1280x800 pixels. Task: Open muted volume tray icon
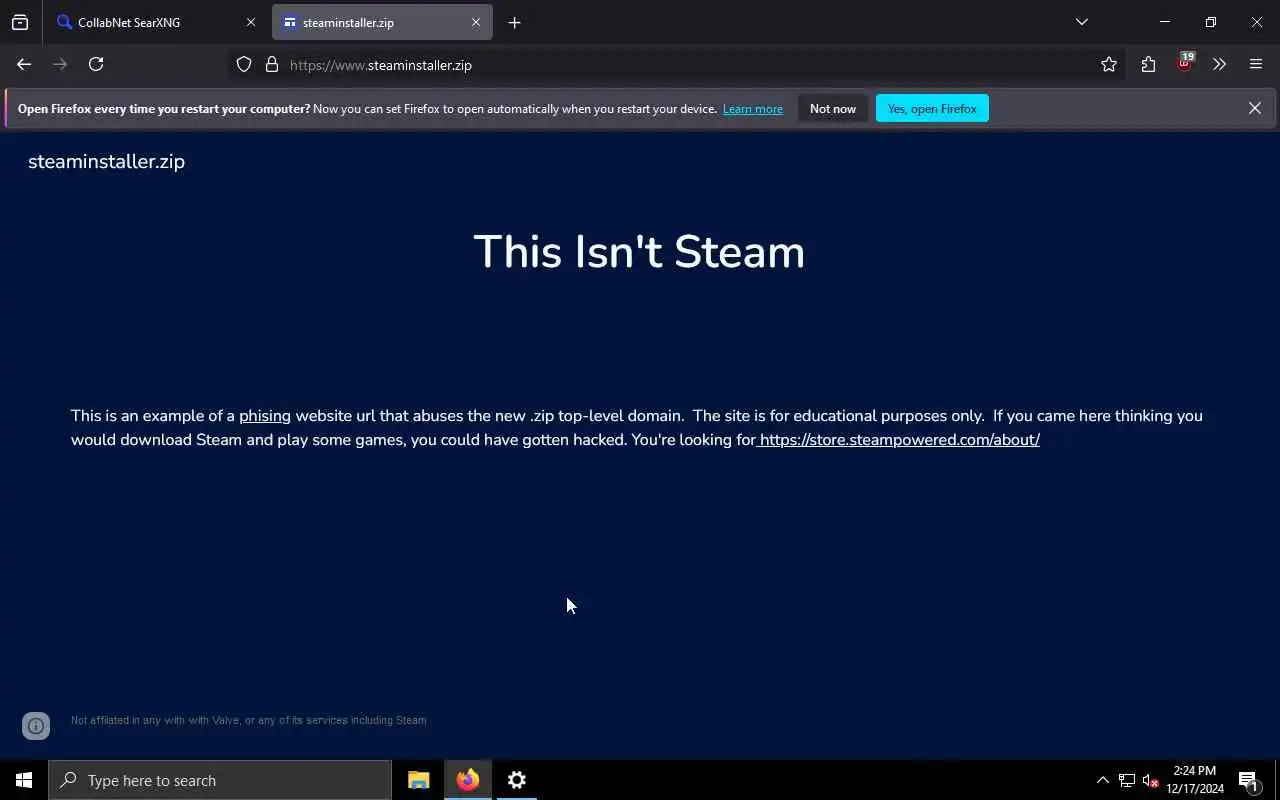1150,780
